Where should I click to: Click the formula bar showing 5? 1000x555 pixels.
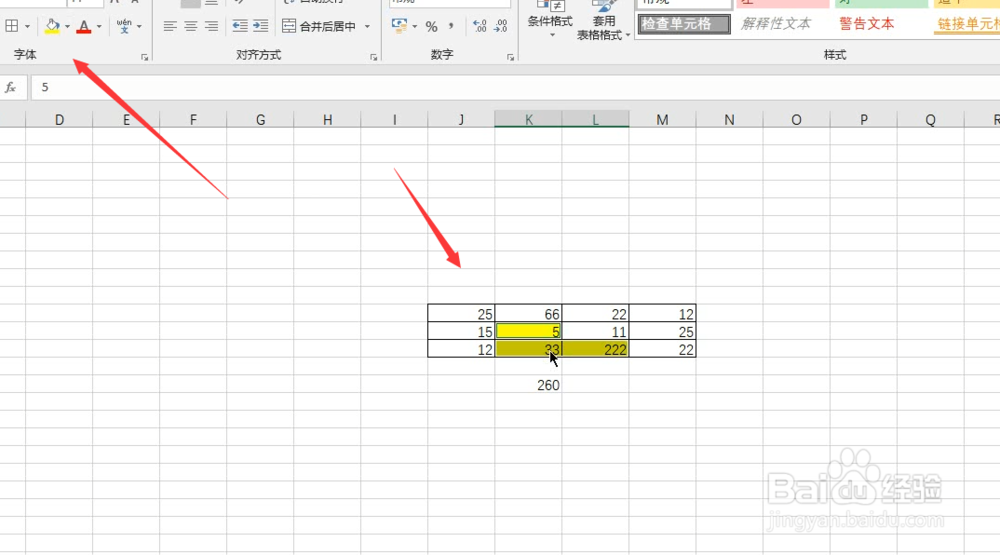pos(515,87)
